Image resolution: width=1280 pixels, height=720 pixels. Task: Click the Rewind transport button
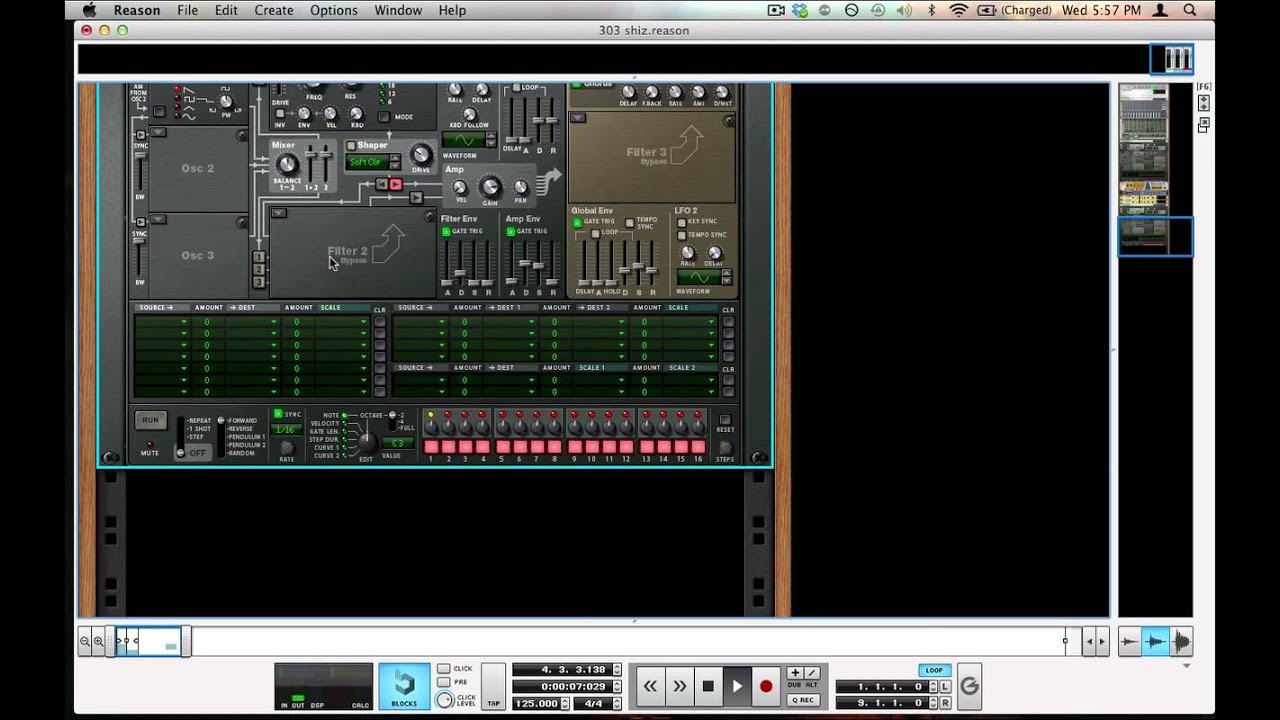pyautogui.click(x=650, y=686)
